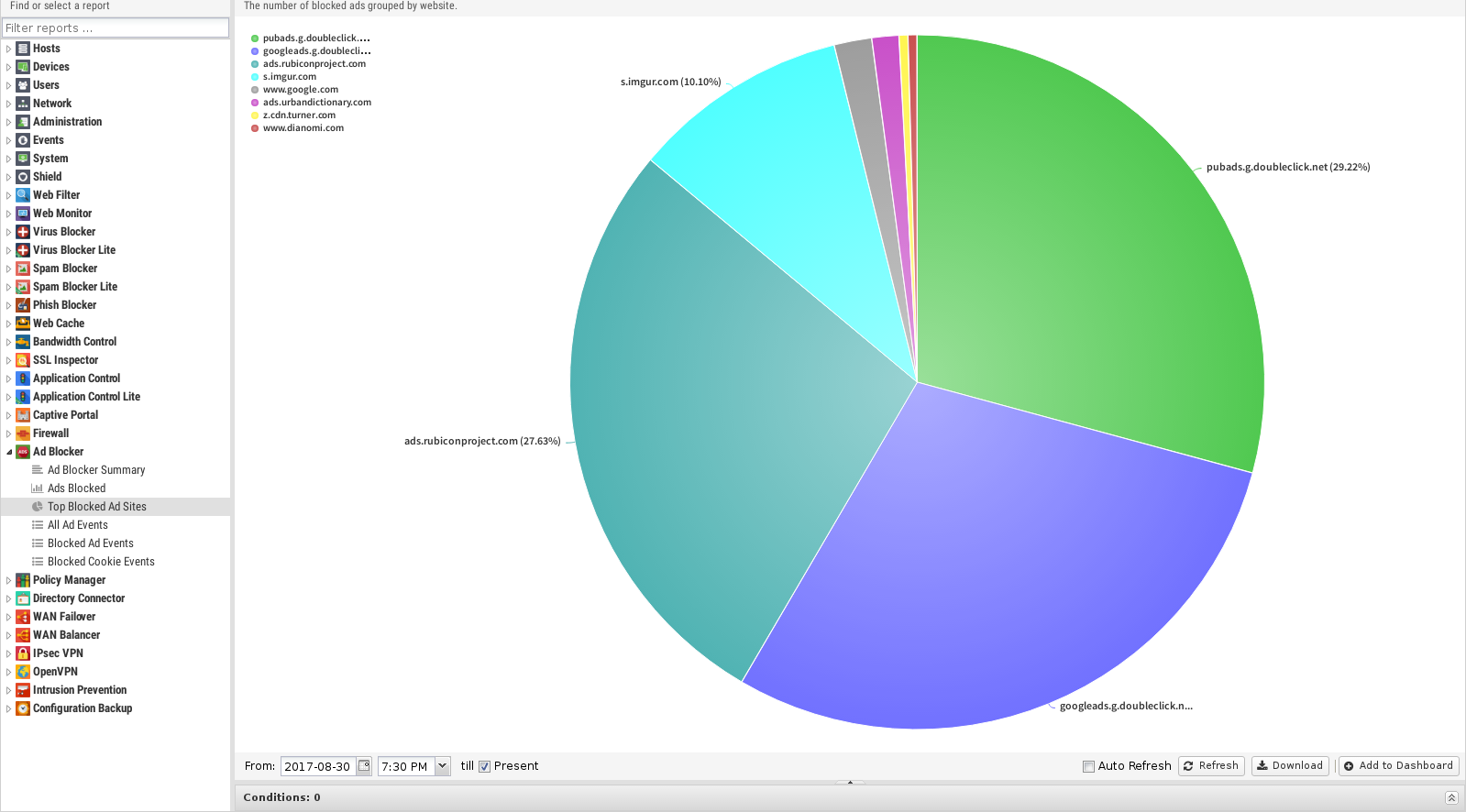The width and height of the screenshot is (1466, 812).
Task: Open the Blocked Cookie Events report
Action: tap(101, 562)
